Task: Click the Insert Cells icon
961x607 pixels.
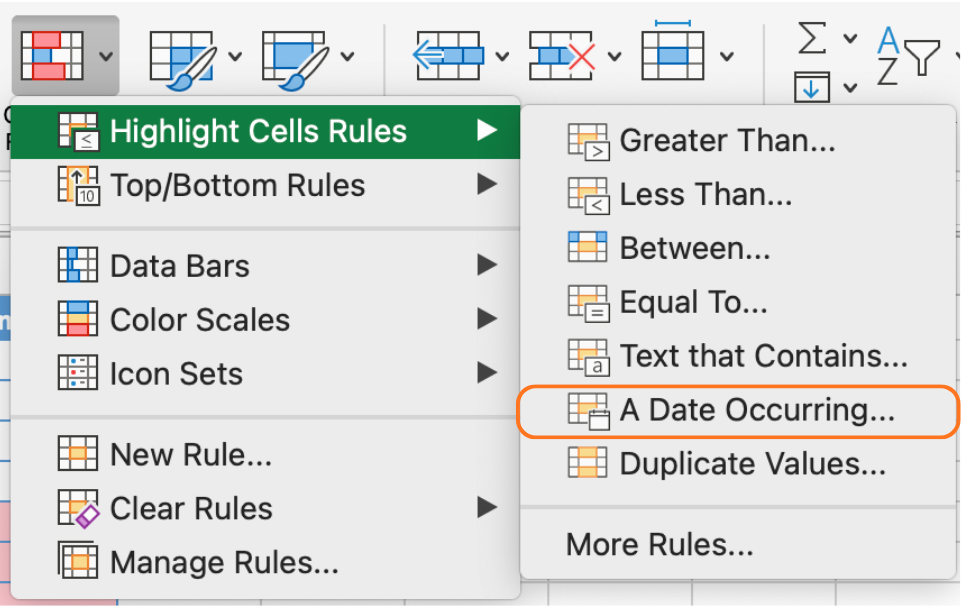Action: [449, 56]
